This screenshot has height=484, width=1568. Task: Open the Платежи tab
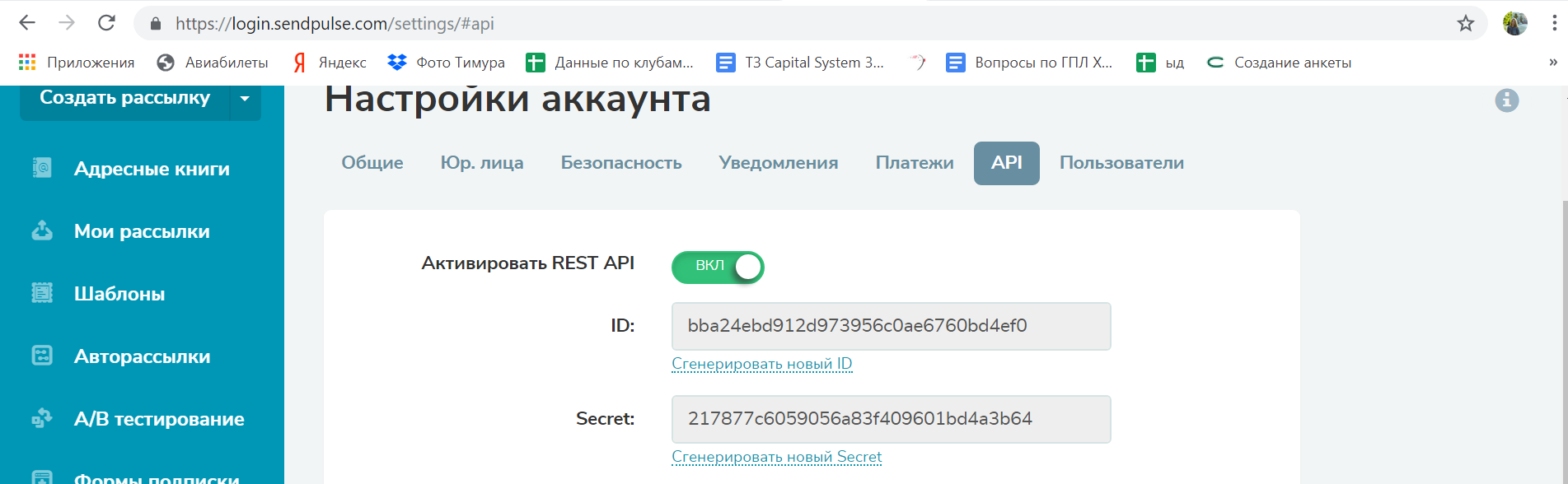click(915, 163)
